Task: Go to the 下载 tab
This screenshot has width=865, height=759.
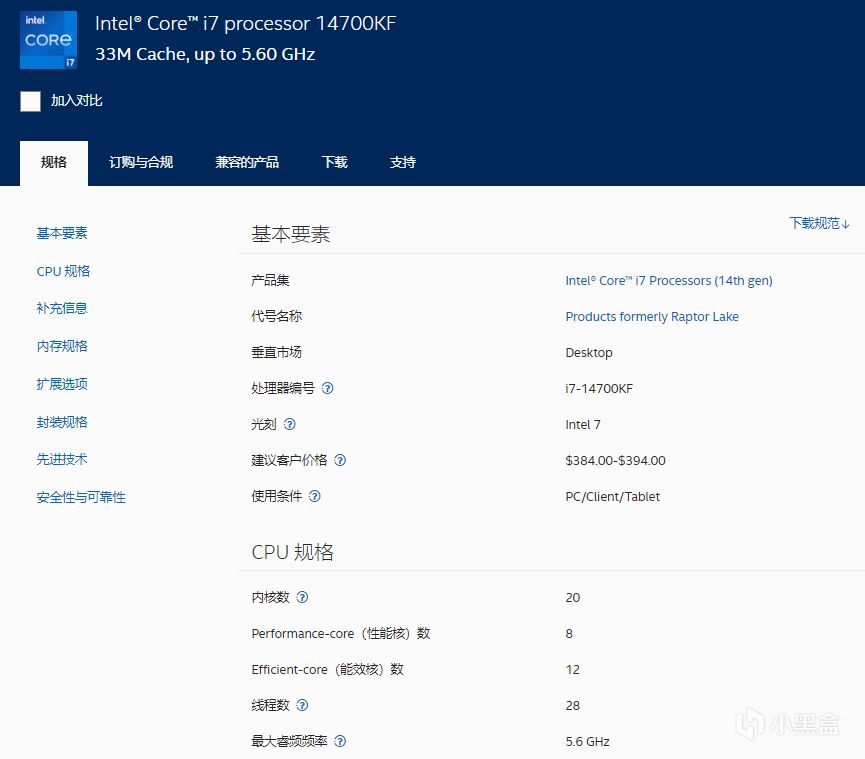Action: 334,163
